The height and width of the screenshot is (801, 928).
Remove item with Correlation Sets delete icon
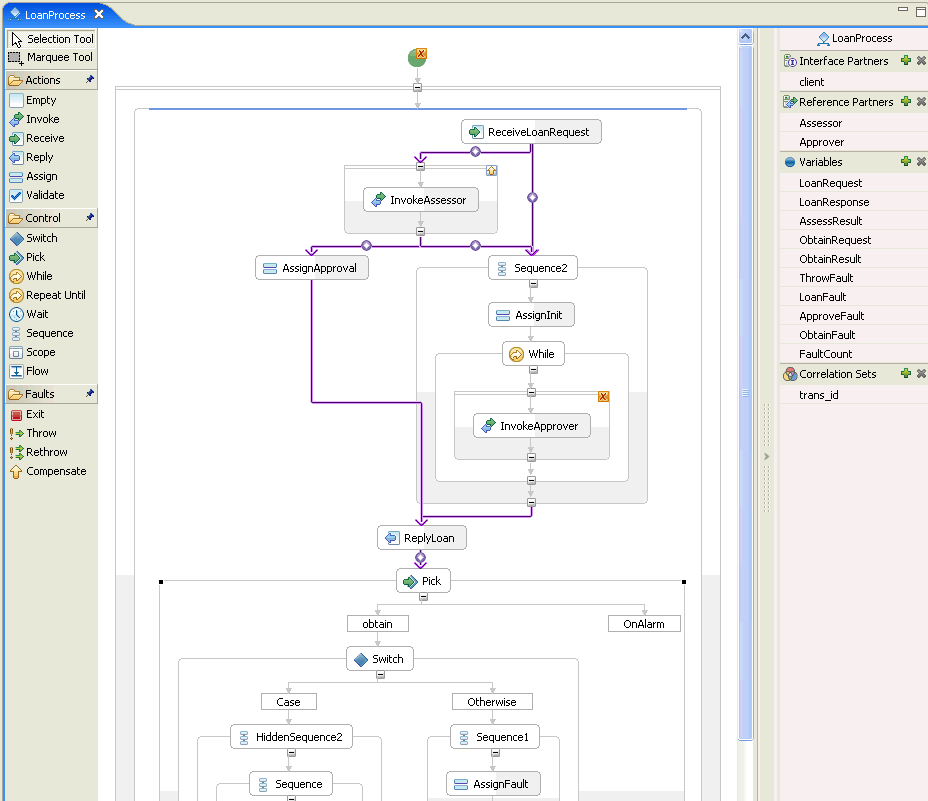[921, 373]
